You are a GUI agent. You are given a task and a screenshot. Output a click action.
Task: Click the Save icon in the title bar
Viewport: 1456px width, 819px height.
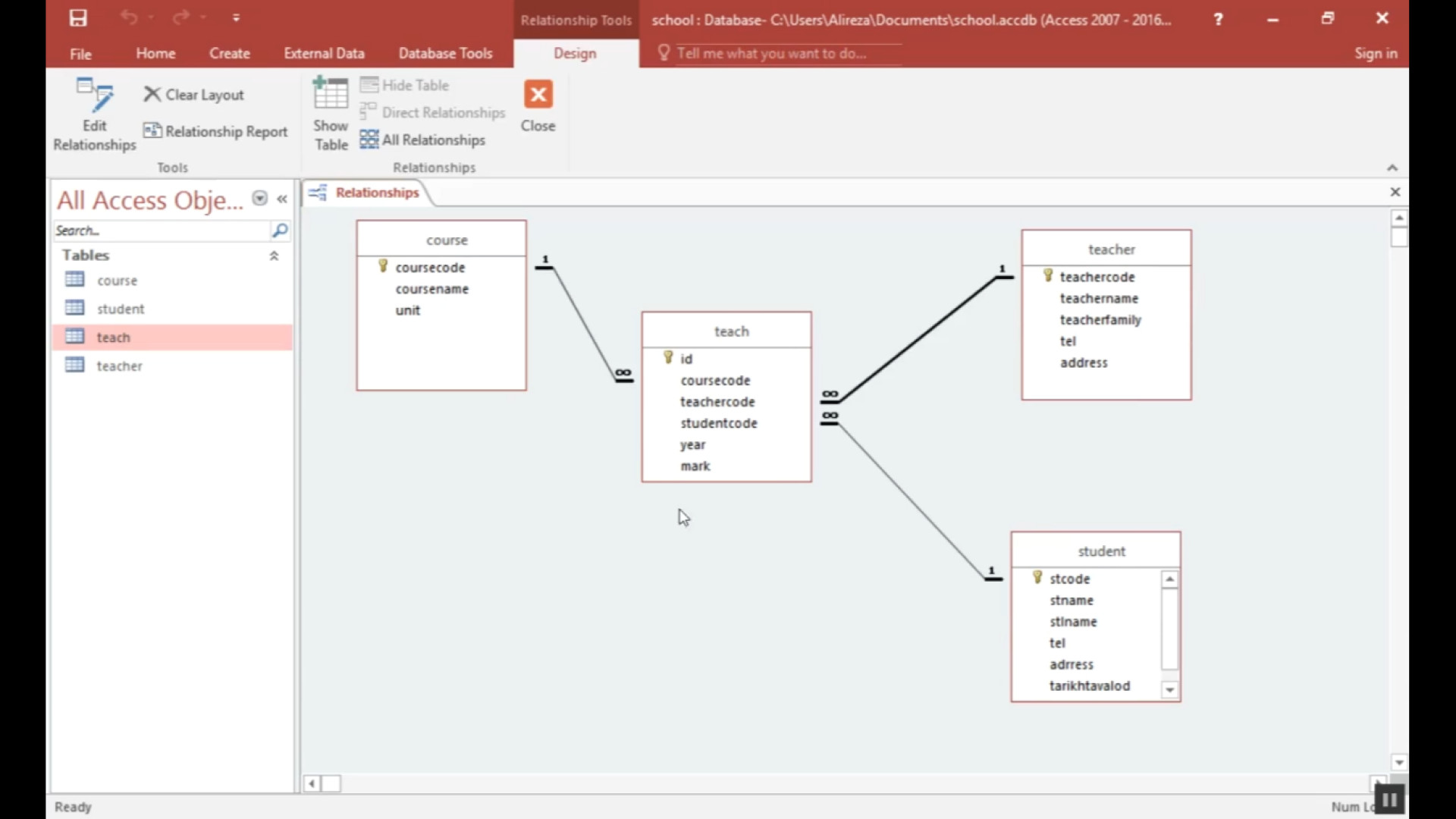[x=78, y=18]
